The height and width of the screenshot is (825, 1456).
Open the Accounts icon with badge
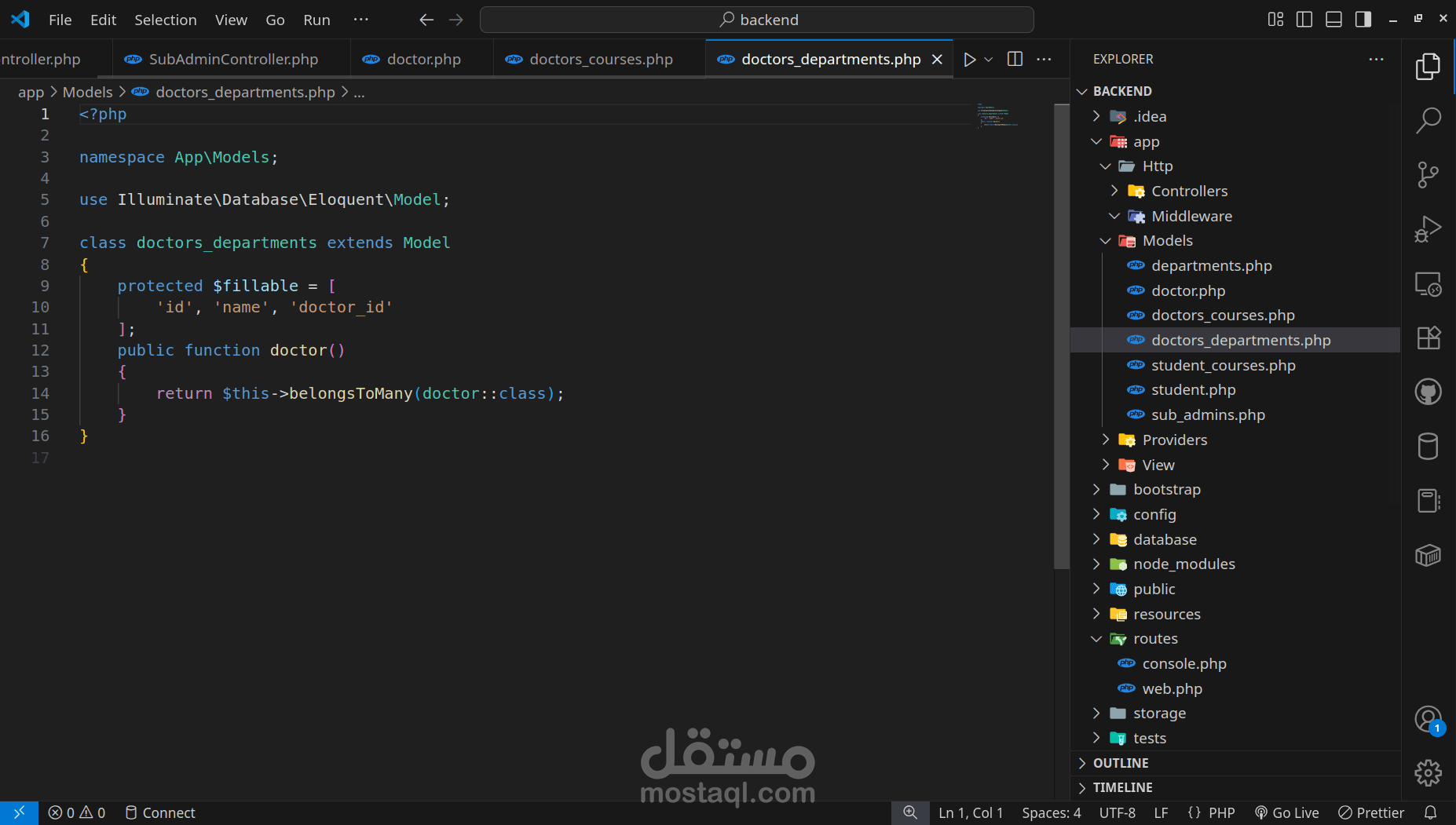[x=1428, y=719]
